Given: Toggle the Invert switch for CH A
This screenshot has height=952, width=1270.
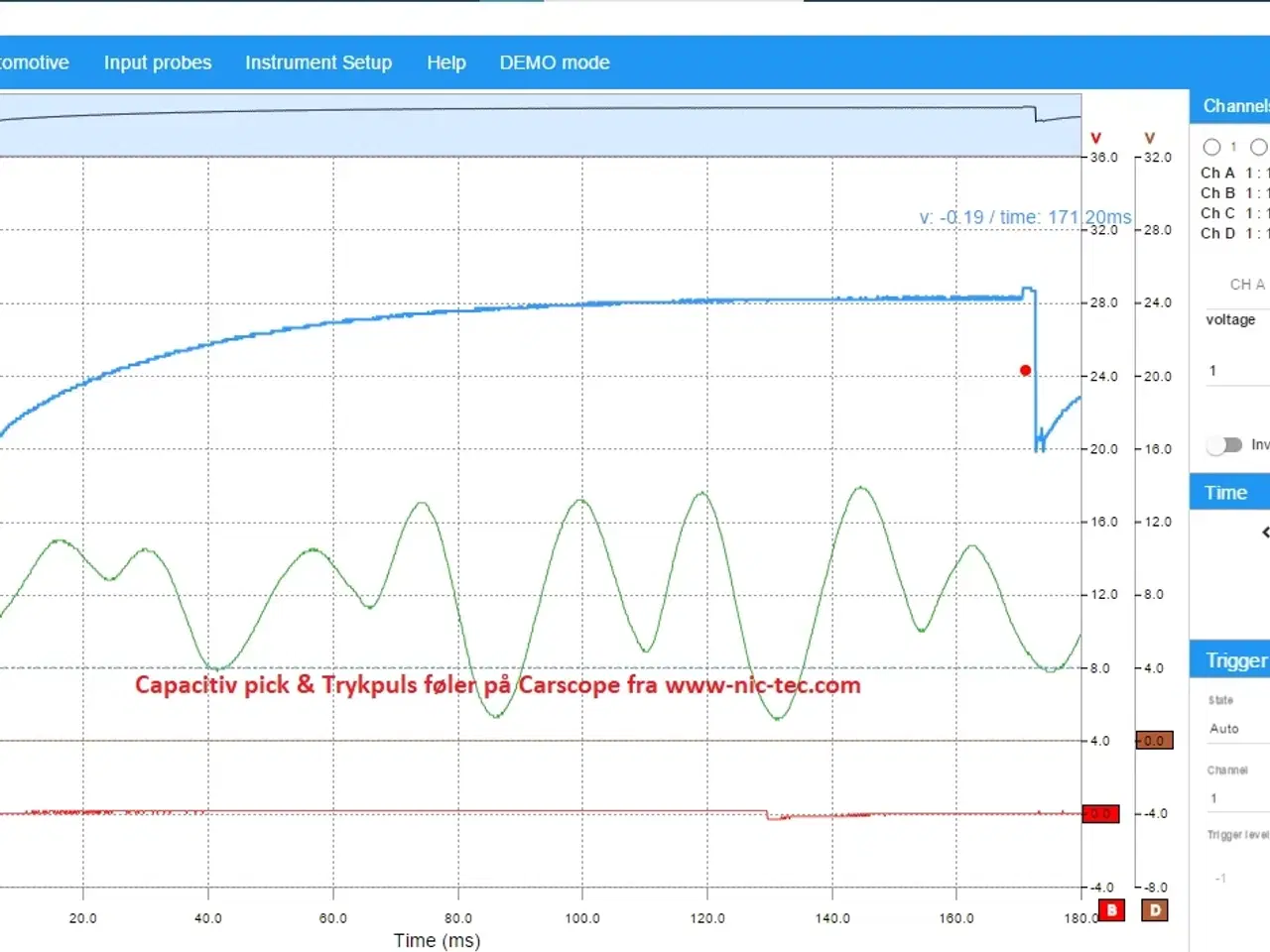Looking at the screenshot, I should [x=1224, y=445].
